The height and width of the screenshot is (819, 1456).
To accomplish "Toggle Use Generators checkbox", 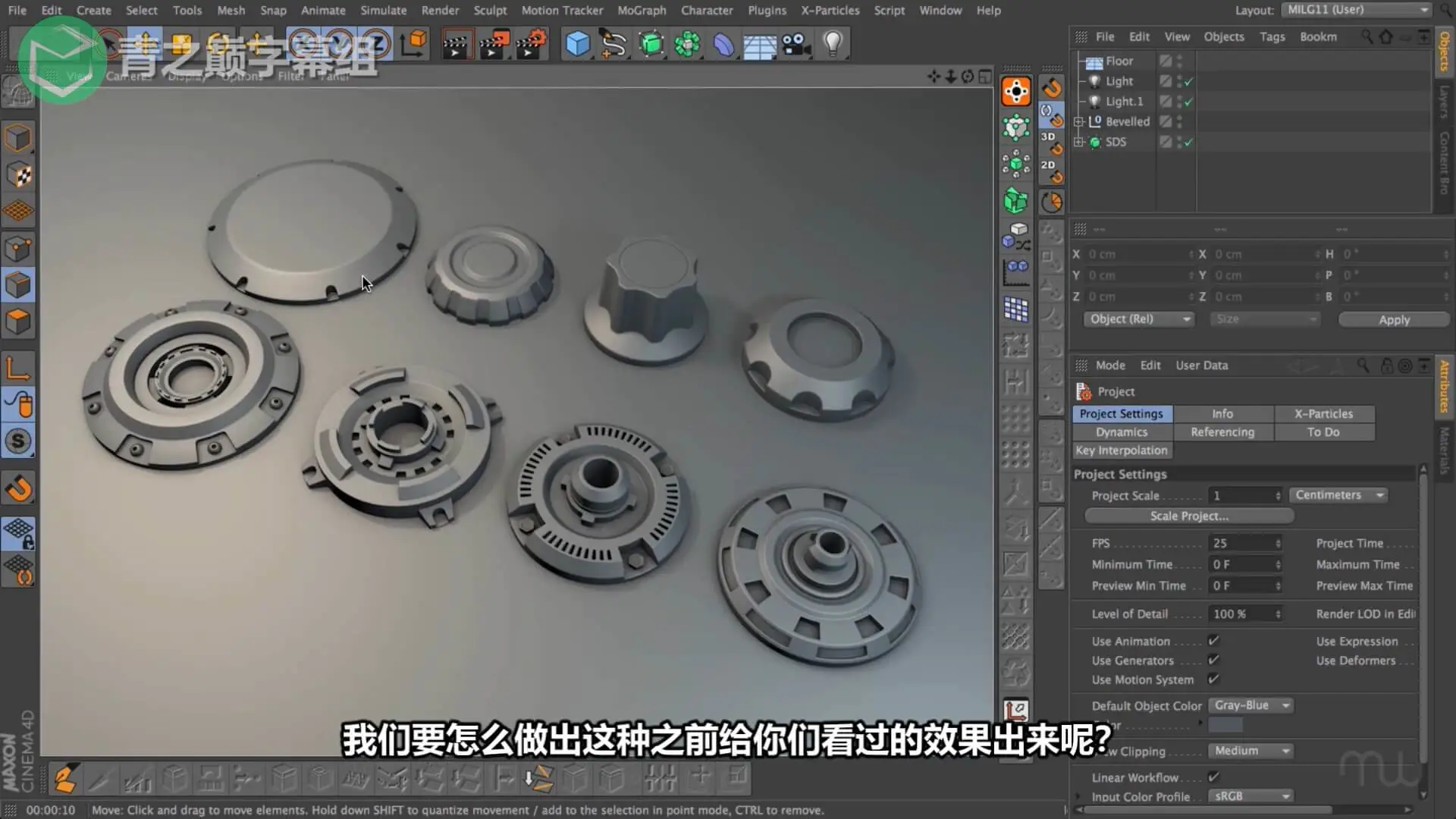I will coord(1213,661).
